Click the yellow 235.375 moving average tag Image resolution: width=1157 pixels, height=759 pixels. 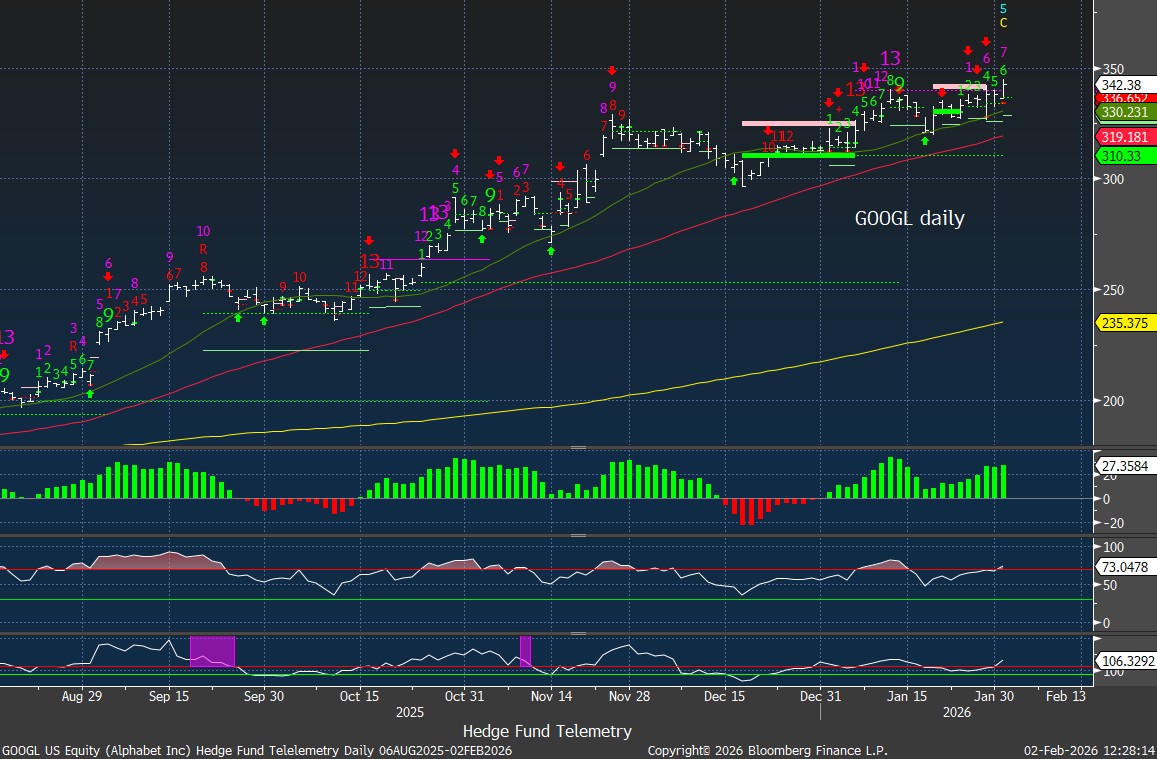coord(1125,323)
